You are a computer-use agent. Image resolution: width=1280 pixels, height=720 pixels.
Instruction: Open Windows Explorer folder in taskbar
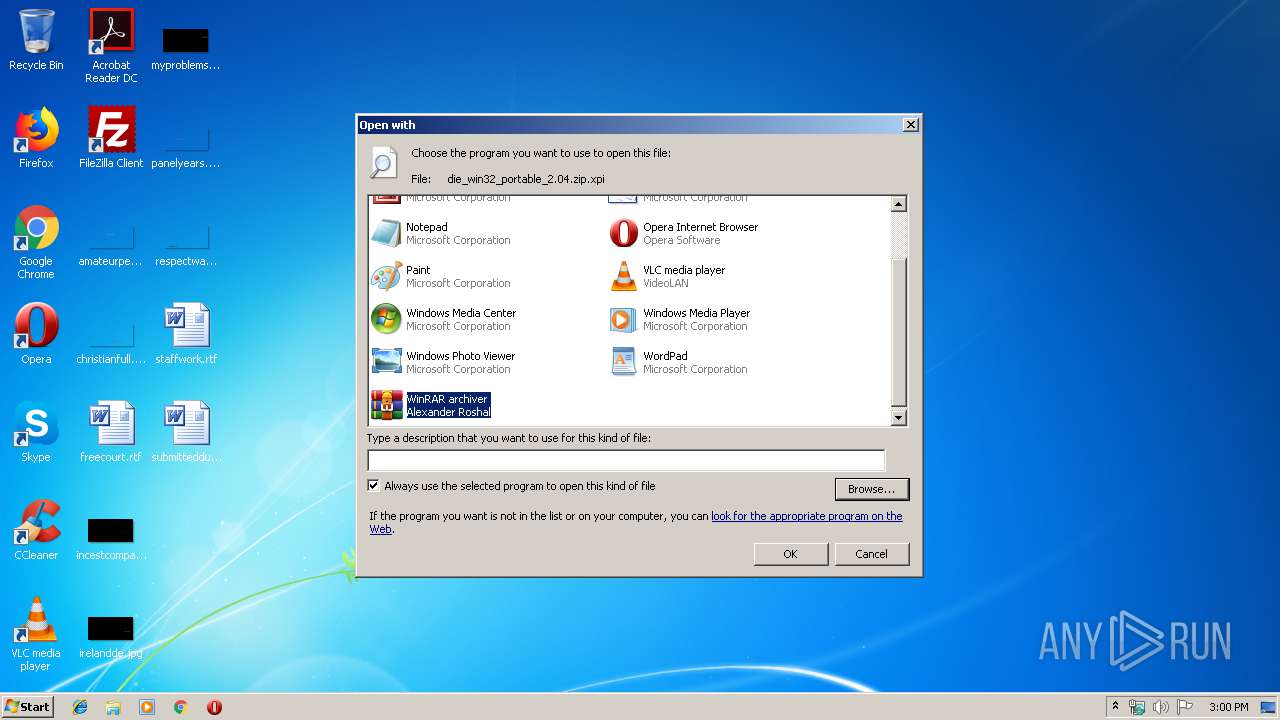113,707
